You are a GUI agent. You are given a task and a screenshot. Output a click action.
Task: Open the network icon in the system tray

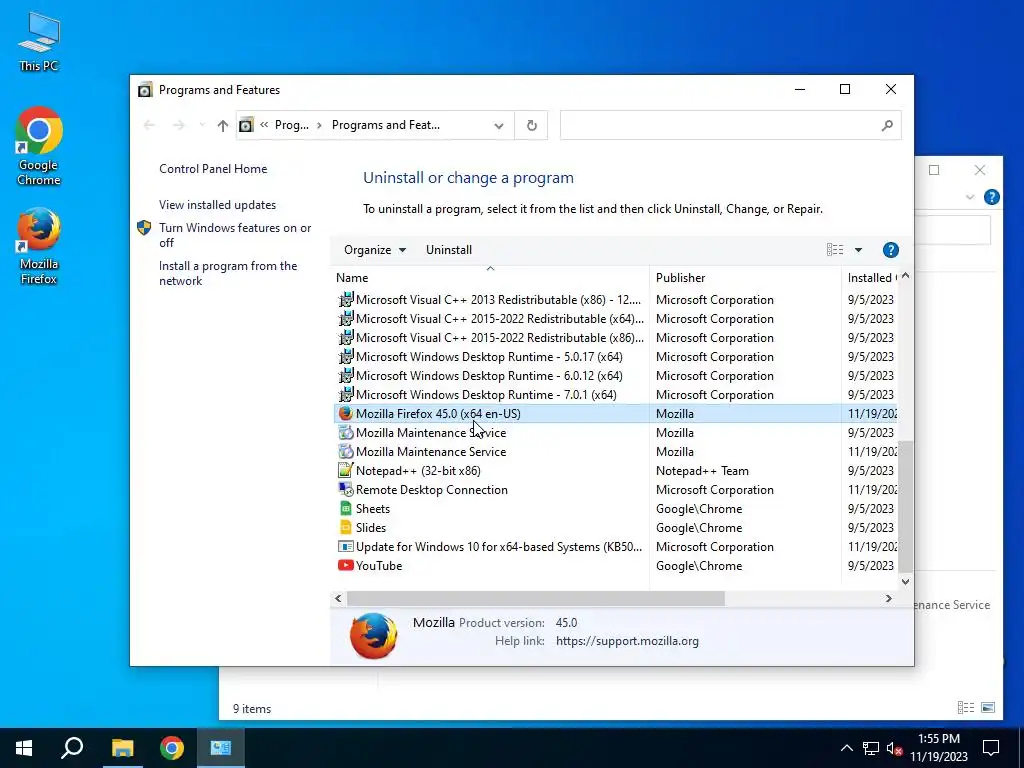[871, 748]
